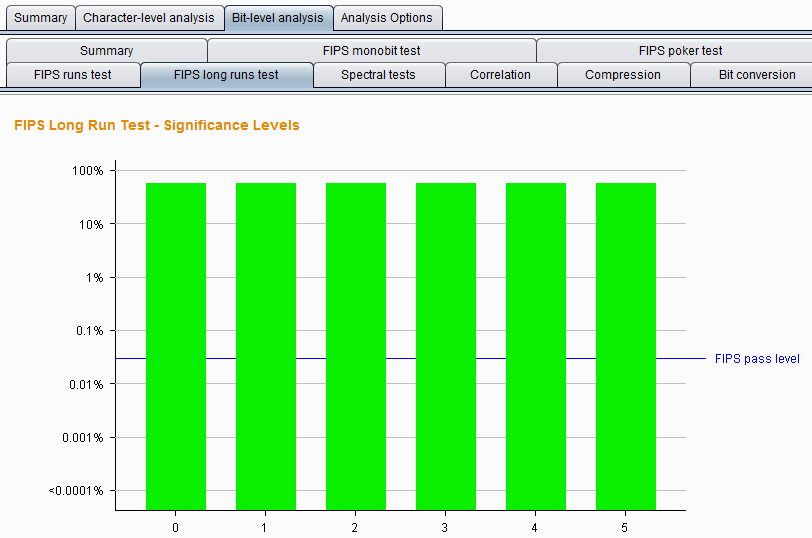Select the FIPS long runs test tab

(226, 75)
